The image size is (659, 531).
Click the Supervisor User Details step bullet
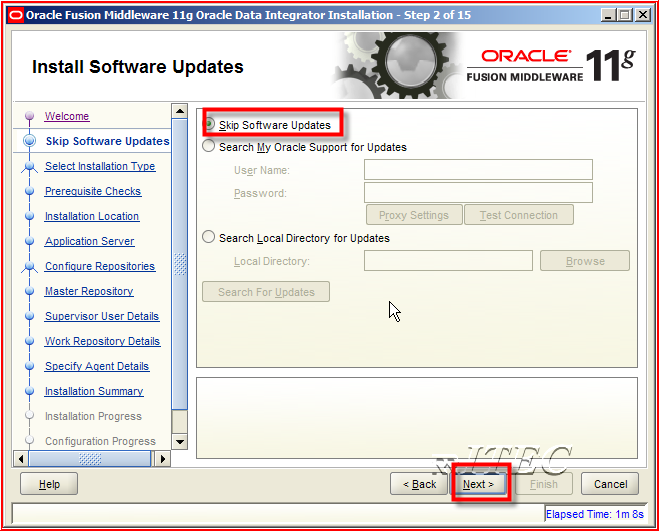[x=29, y=316]
